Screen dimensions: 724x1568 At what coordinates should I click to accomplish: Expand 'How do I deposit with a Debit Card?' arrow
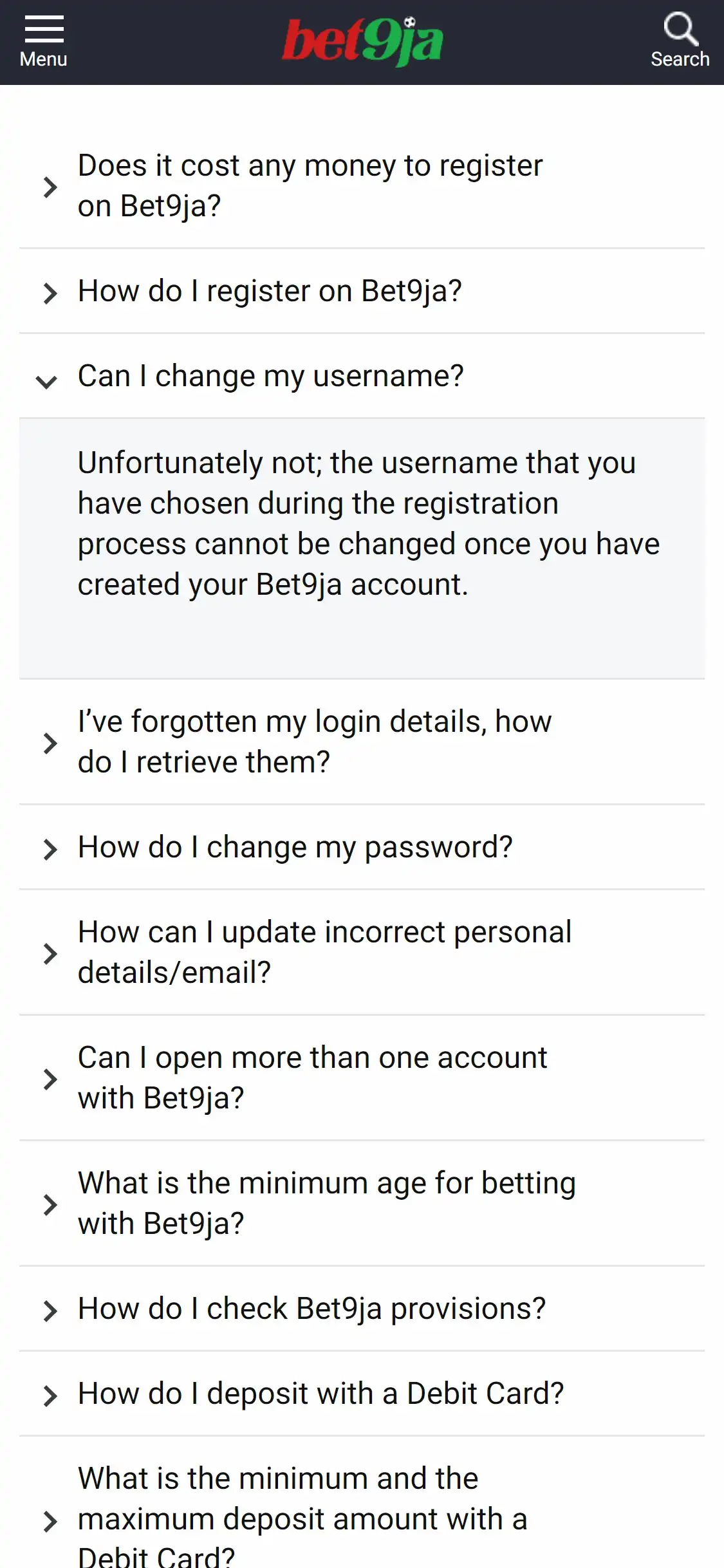(x=50, y=1396)
